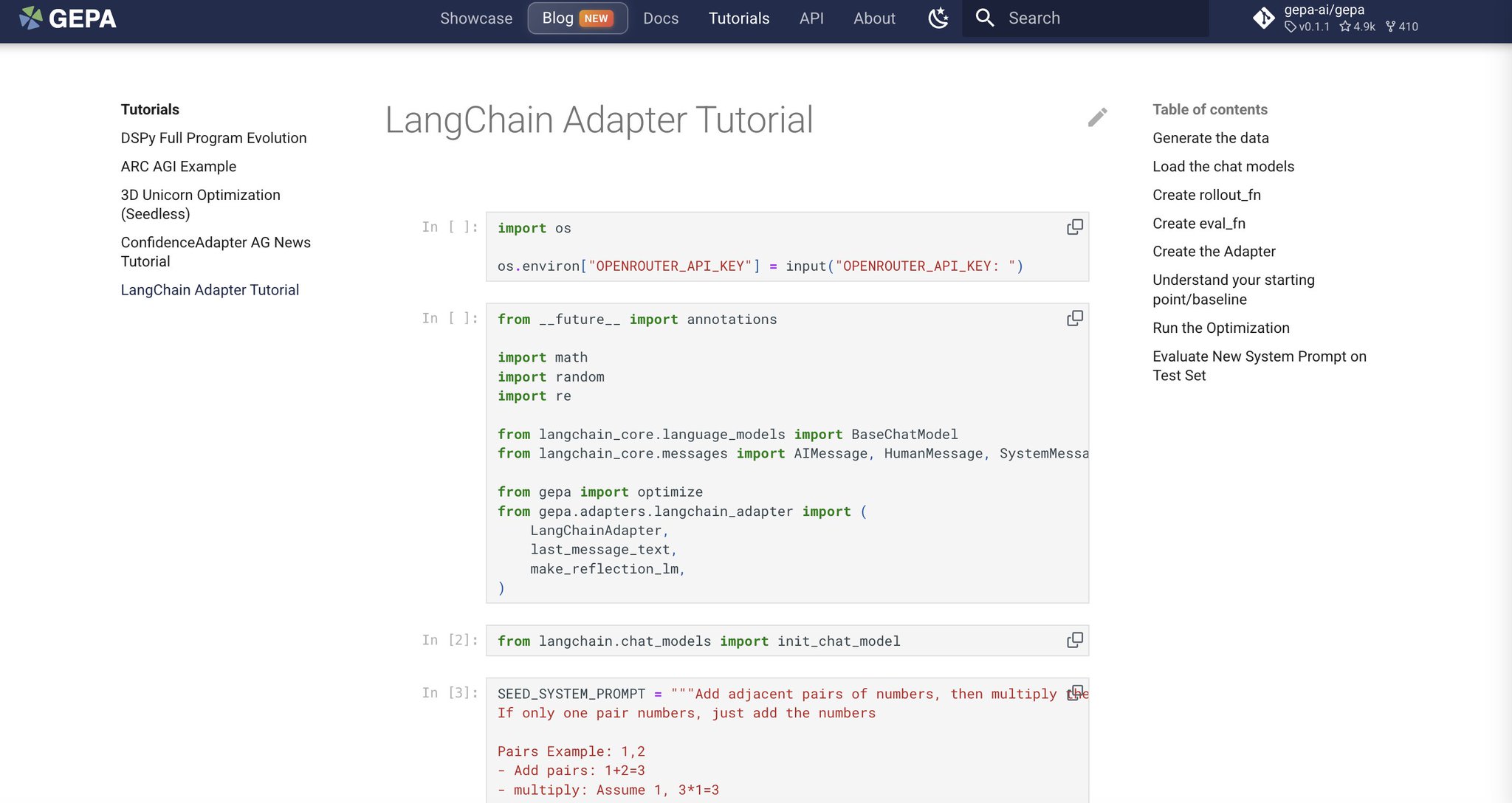
Task: Open the Showcase tab
Action: 476,18
